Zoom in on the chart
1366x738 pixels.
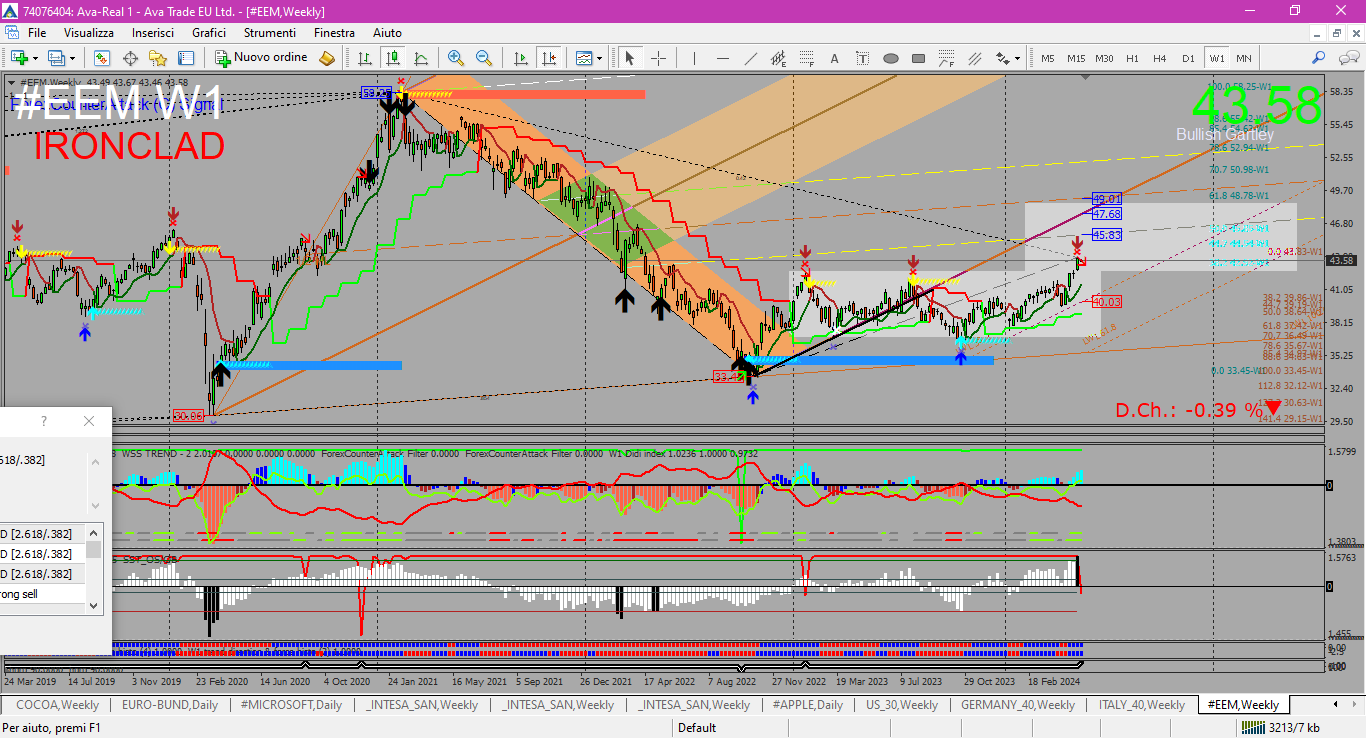456,58
